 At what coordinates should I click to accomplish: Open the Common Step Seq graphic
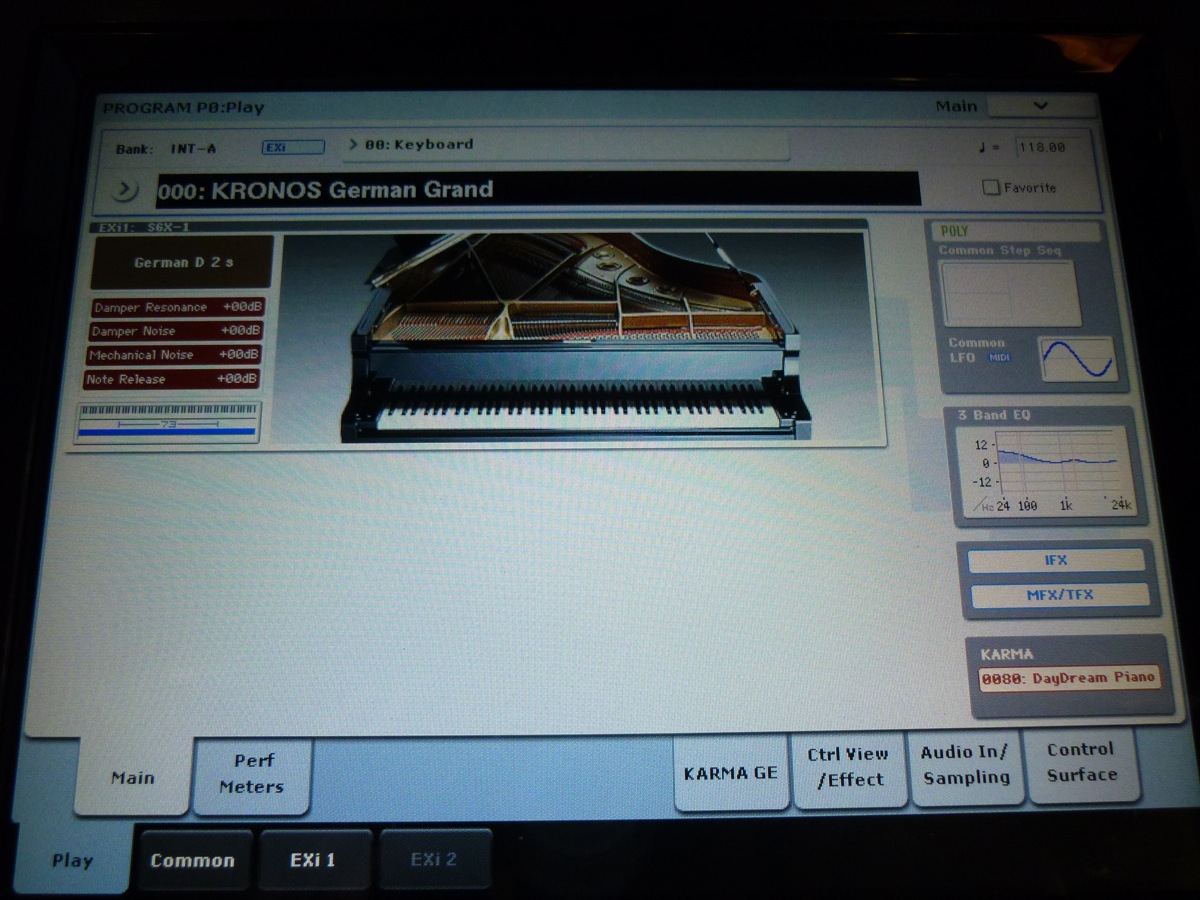(x=1009, y=293)
